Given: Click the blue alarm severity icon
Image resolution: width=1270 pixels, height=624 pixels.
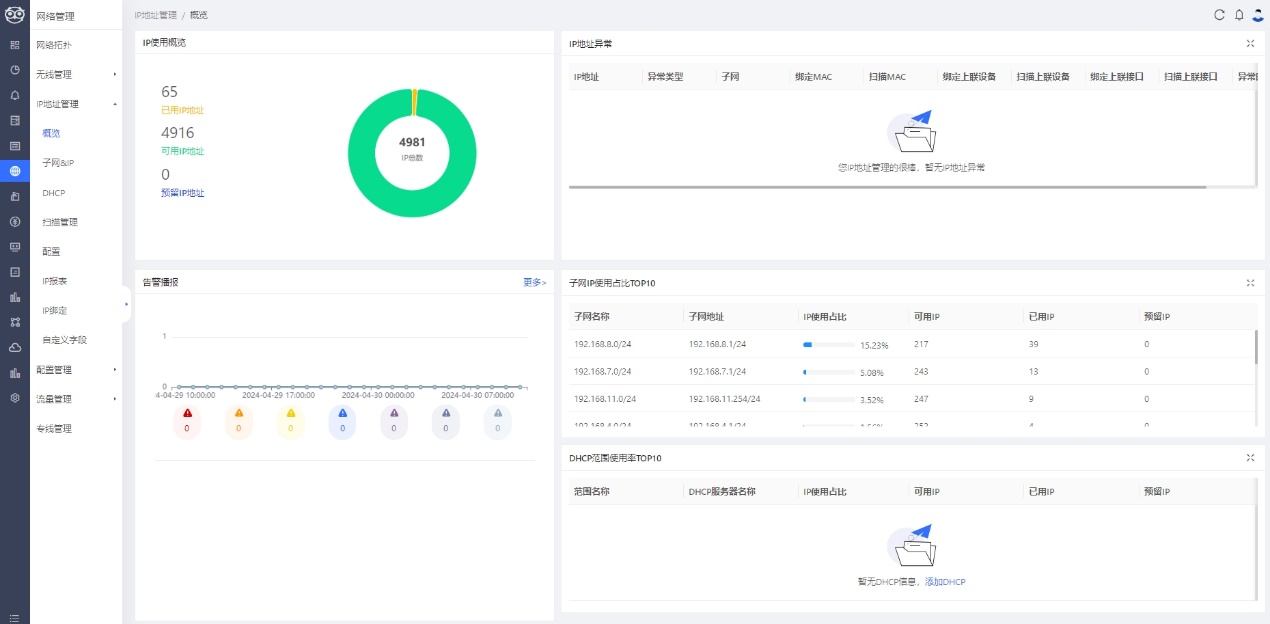Looking at the screenshot, I should coord(342,413).
